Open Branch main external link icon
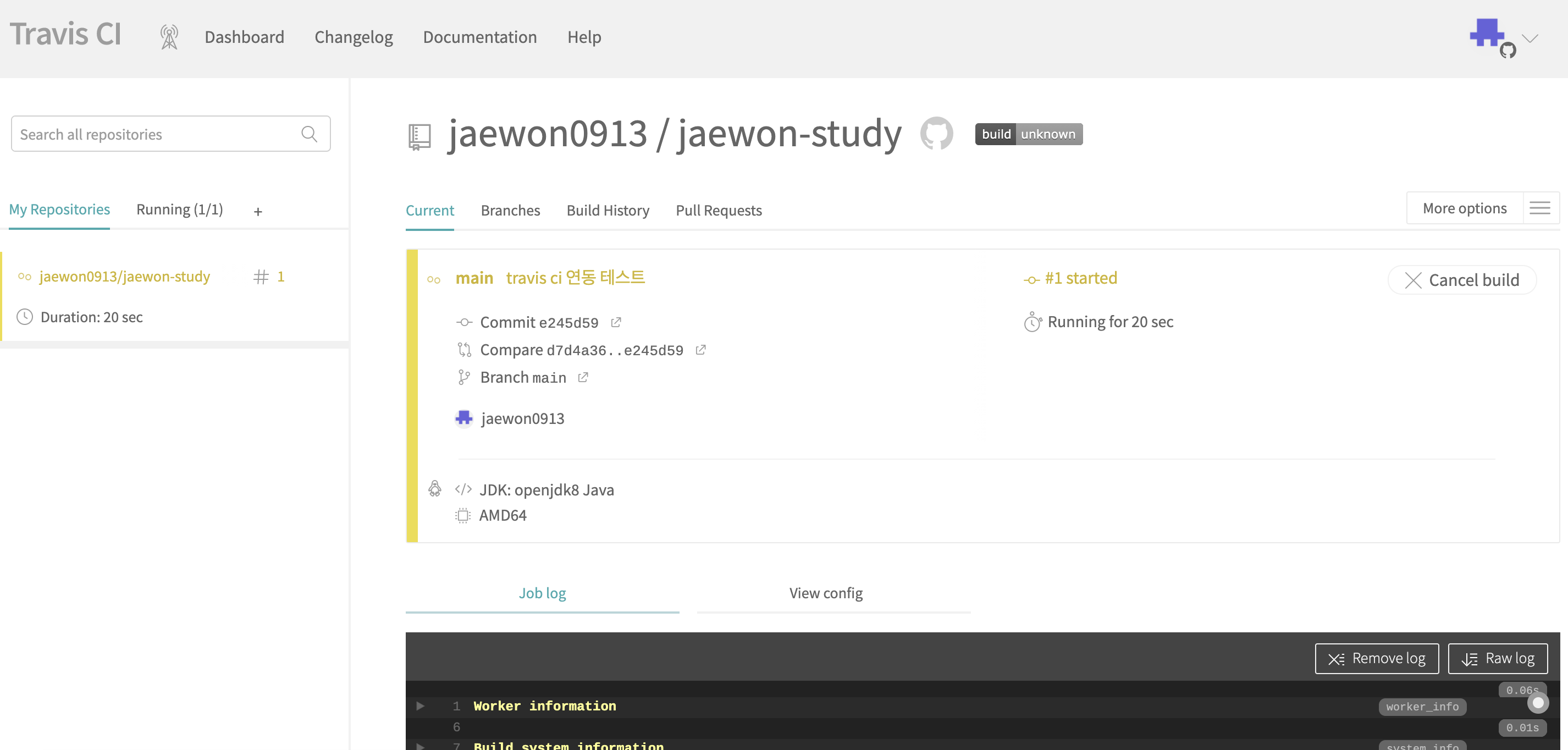Image resolution: width=1568 pixels, height=750 pixels. point(583,377)
